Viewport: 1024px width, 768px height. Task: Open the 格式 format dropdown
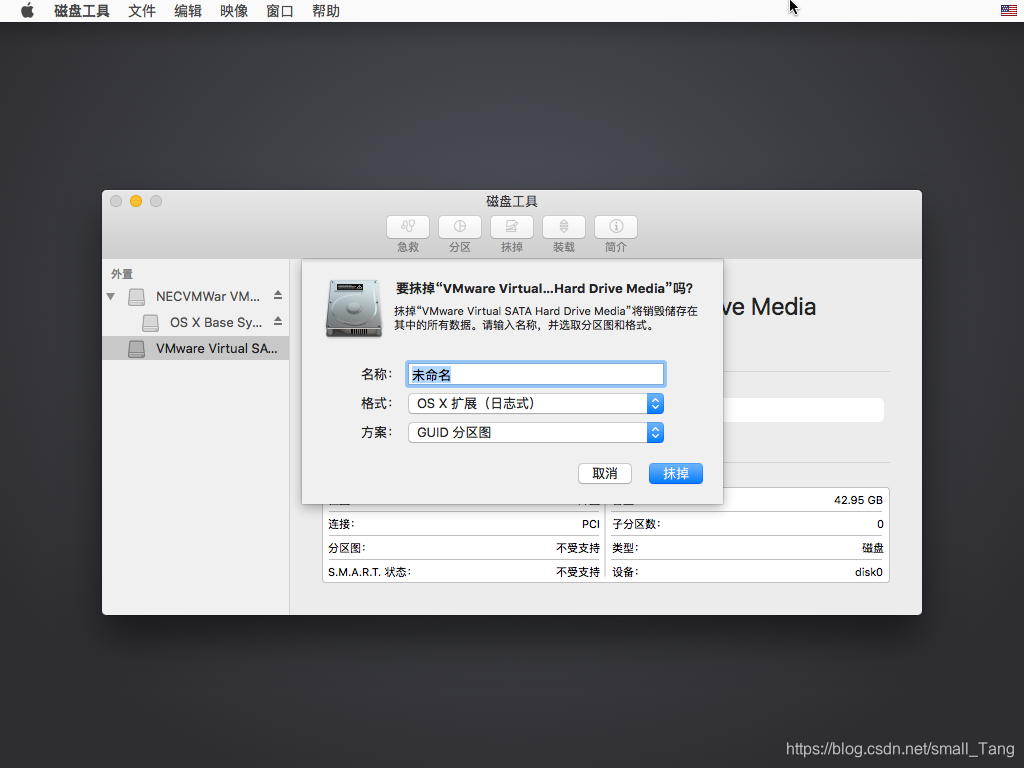536,404
